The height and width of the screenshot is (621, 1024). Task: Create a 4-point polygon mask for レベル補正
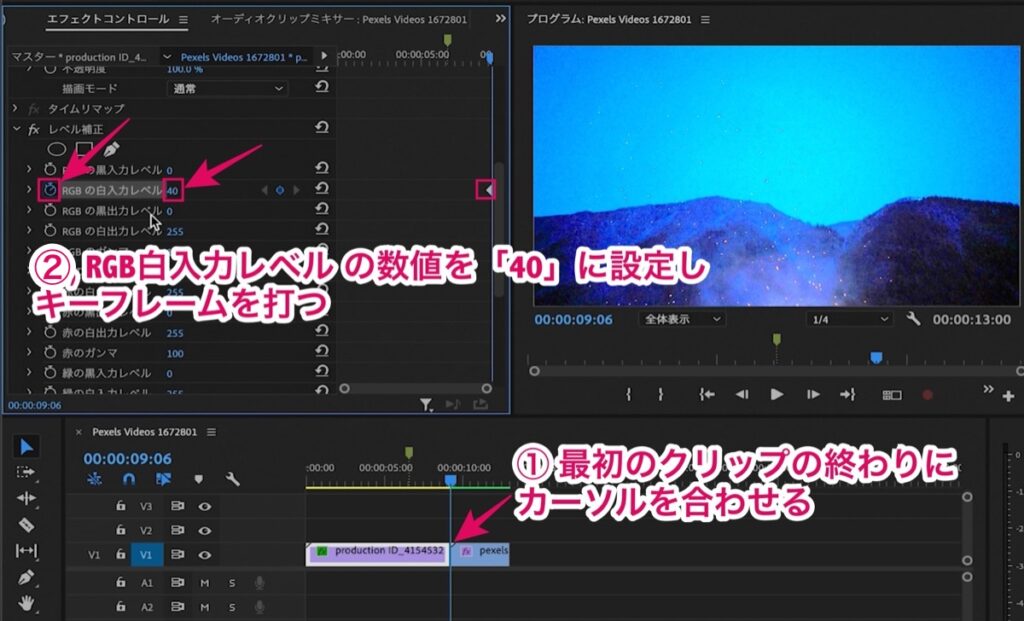click(84, 150)
